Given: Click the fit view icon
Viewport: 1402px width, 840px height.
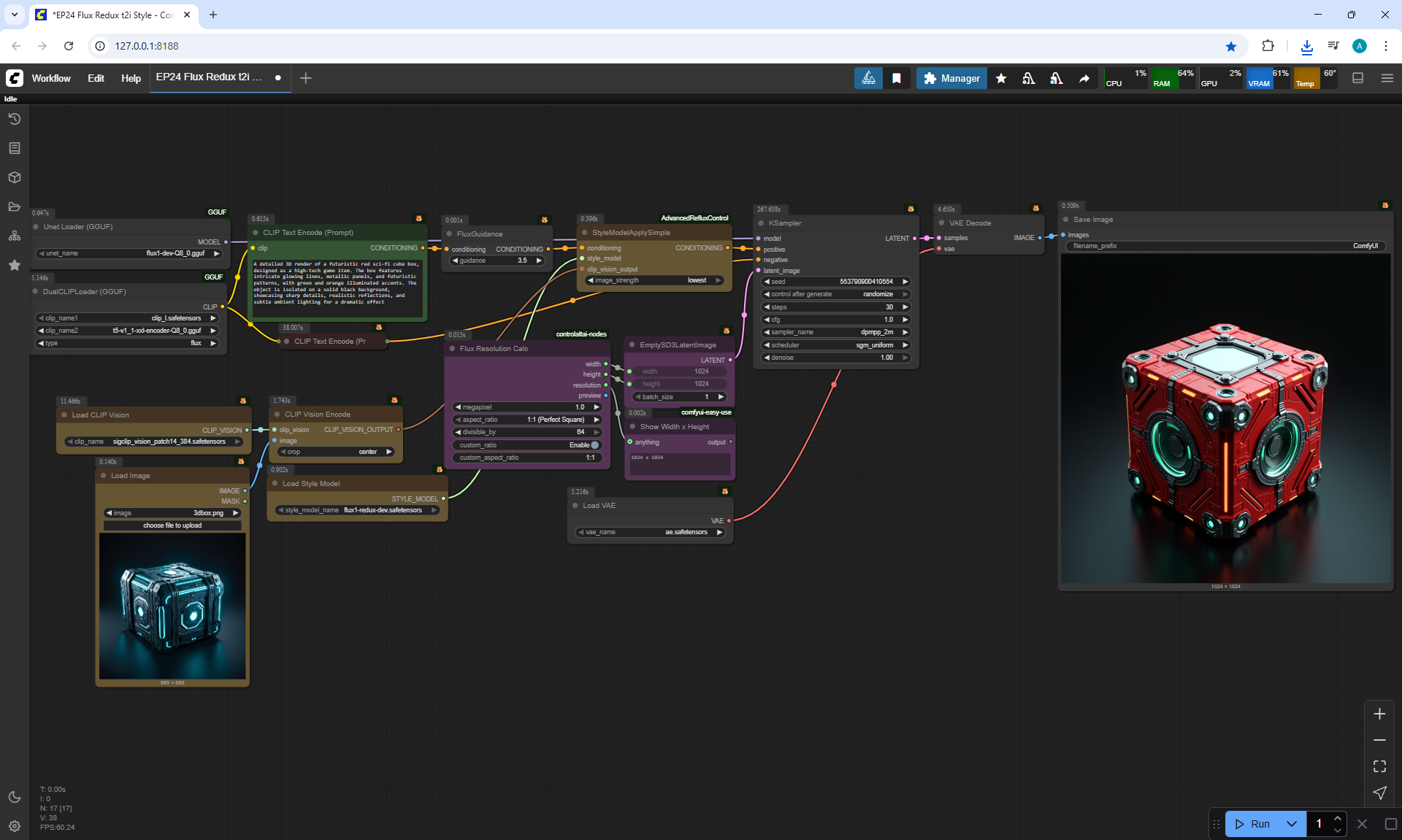Looking at the screenshot, I should click(1379, 766).
